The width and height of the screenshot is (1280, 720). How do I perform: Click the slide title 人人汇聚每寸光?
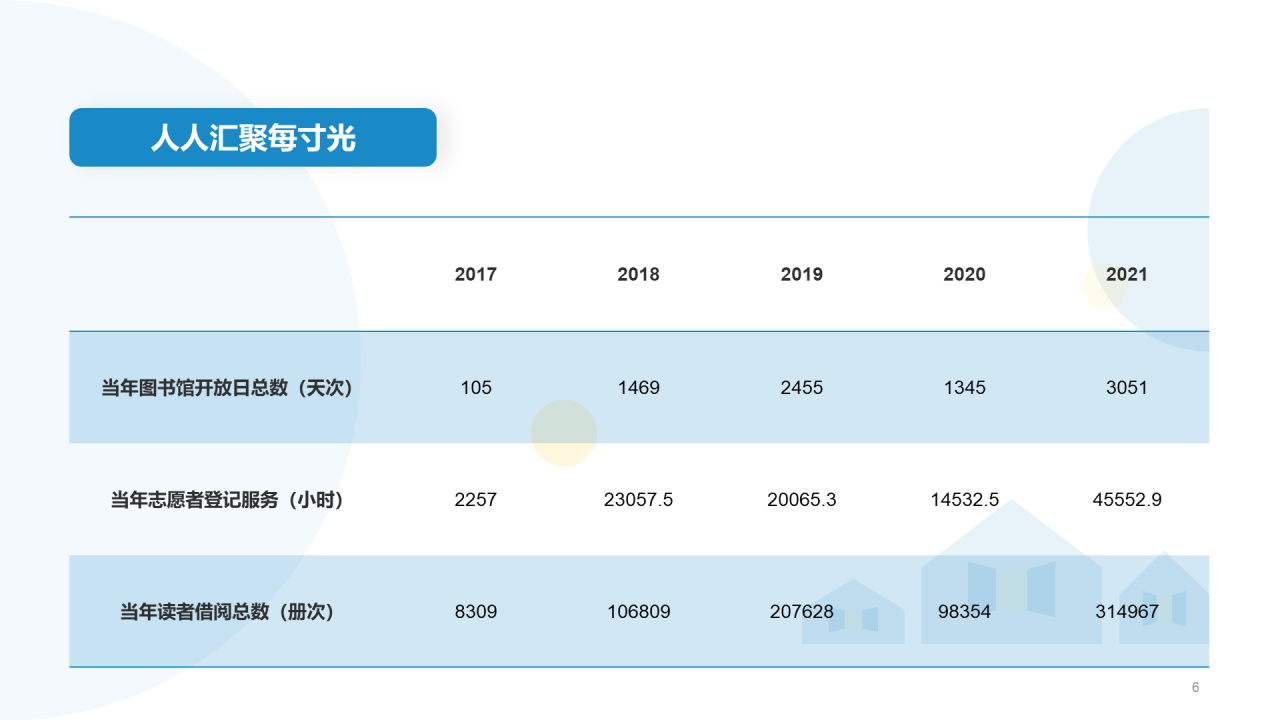tap(253, 137)
